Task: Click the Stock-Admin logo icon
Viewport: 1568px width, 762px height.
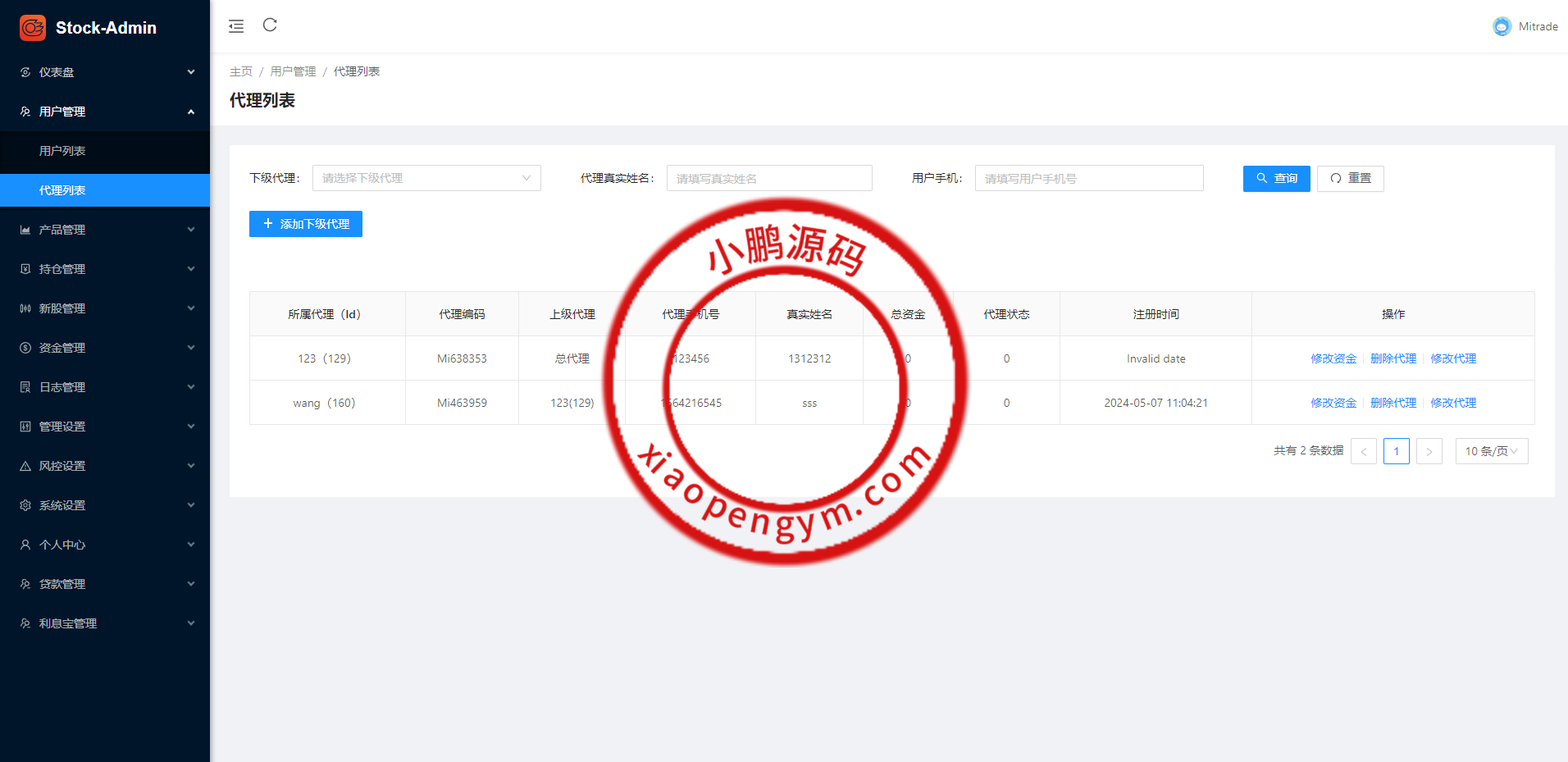Action: (33, 28)
